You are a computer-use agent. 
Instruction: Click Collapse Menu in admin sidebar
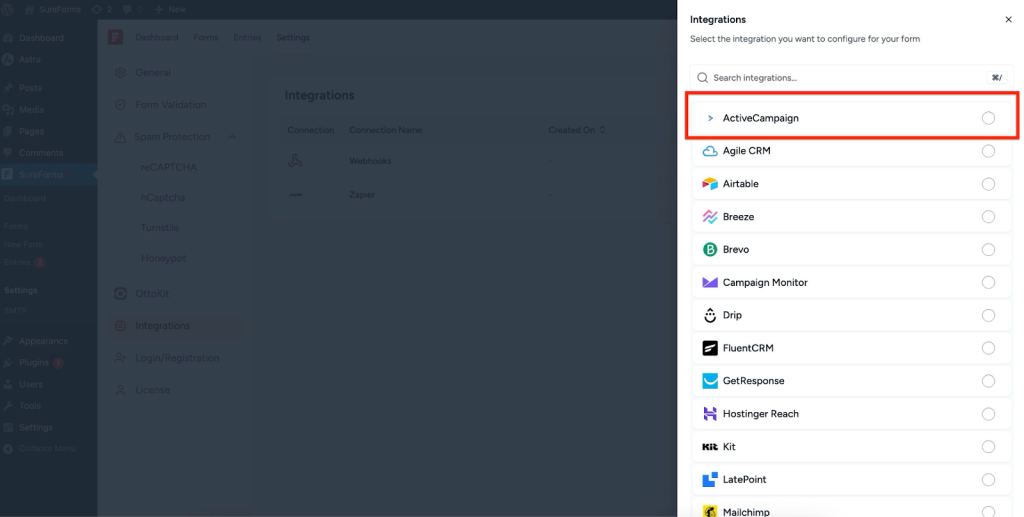[x=47, y=448]
